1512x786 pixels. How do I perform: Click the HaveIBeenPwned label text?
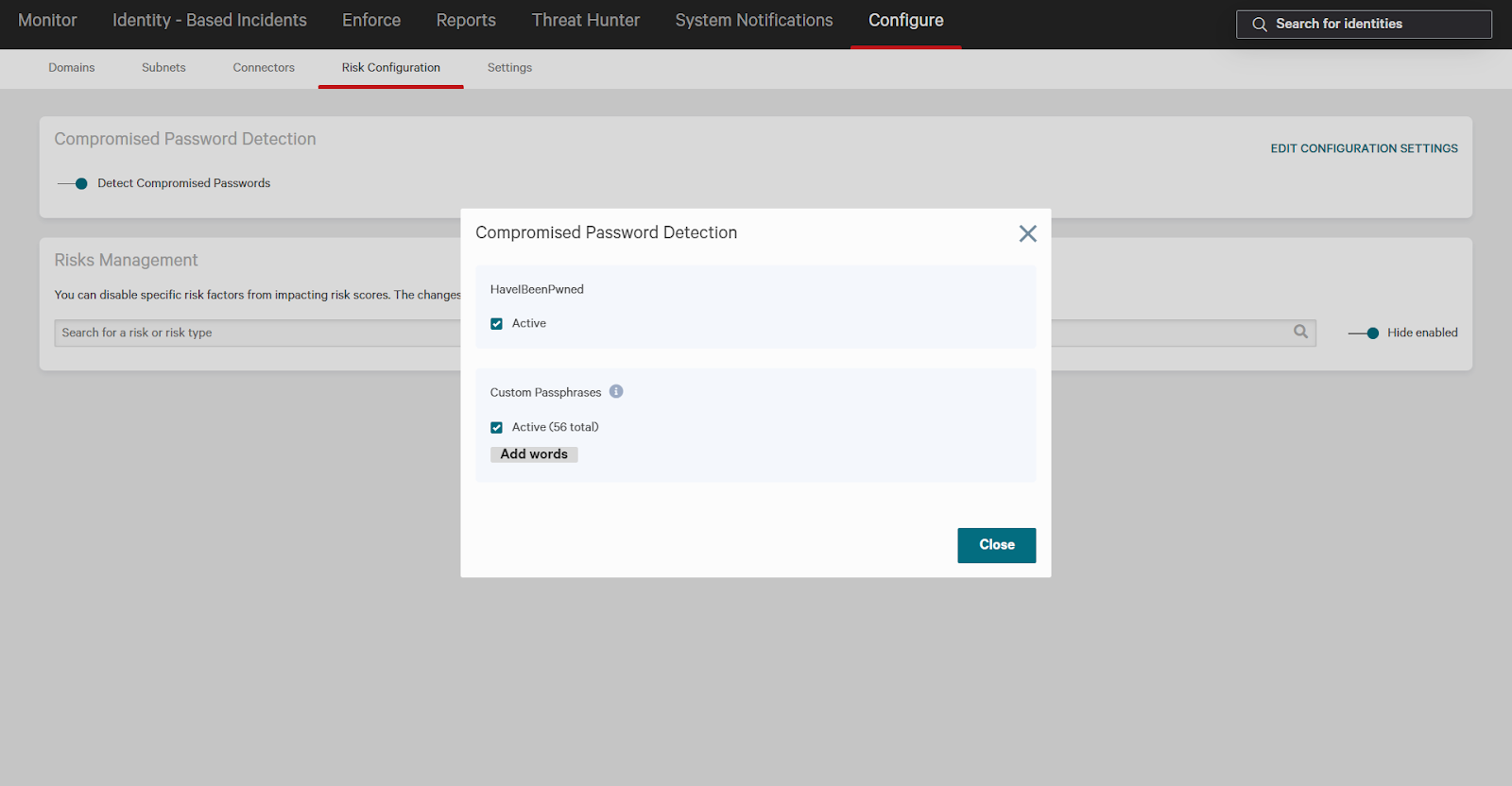click(537, 289)
